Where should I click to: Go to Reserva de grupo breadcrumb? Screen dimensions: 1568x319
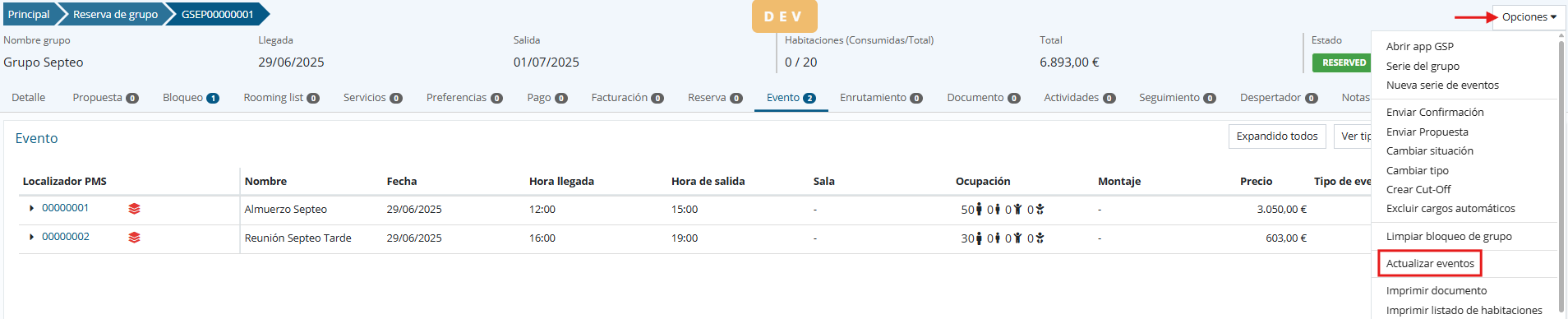pyautogui.click(x=115, y=14)
